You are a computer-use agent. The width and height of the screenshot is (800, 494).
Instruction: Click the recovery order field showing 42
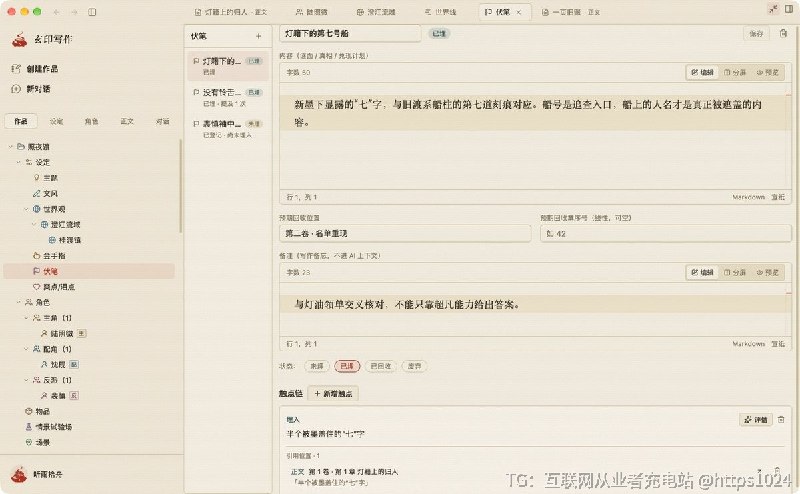pos(666,234)
